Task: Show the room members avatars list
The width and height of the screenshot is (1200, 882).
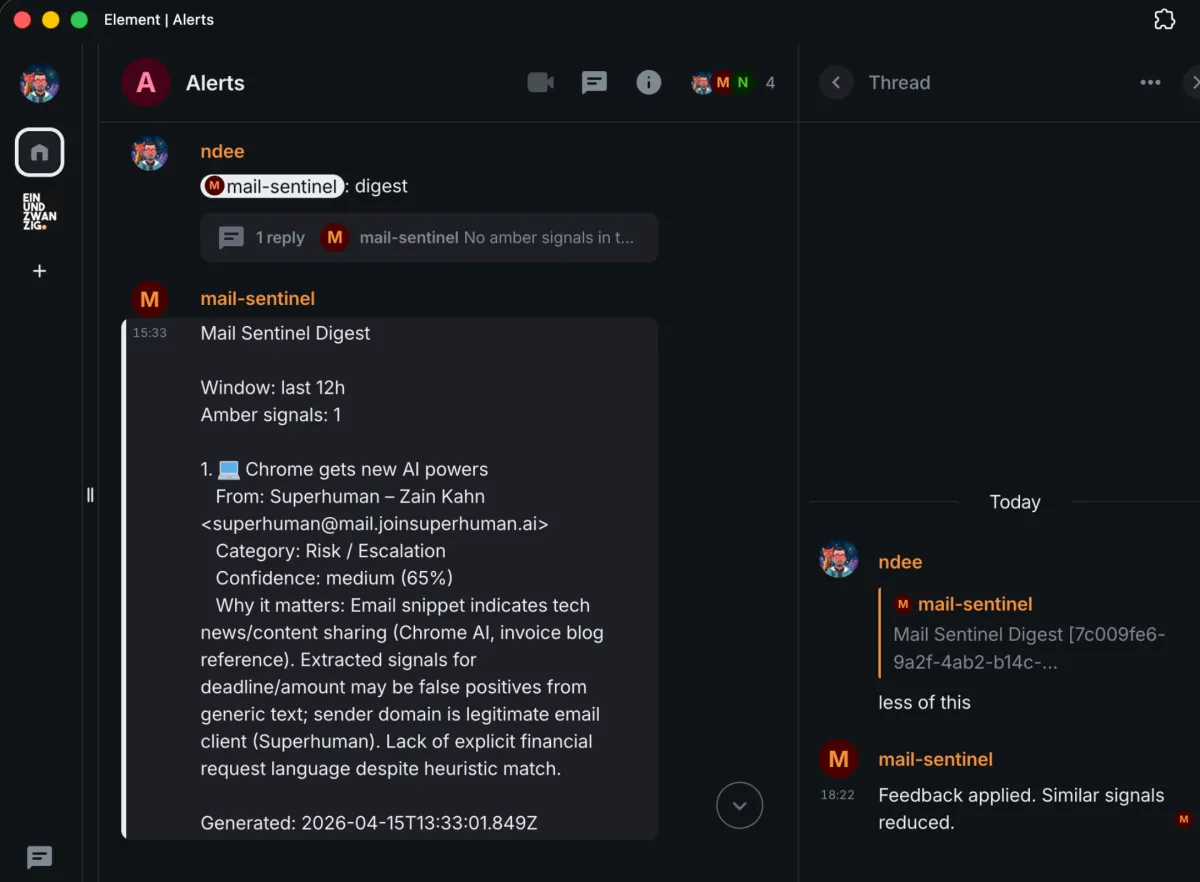Action: (x=732, y=82)
